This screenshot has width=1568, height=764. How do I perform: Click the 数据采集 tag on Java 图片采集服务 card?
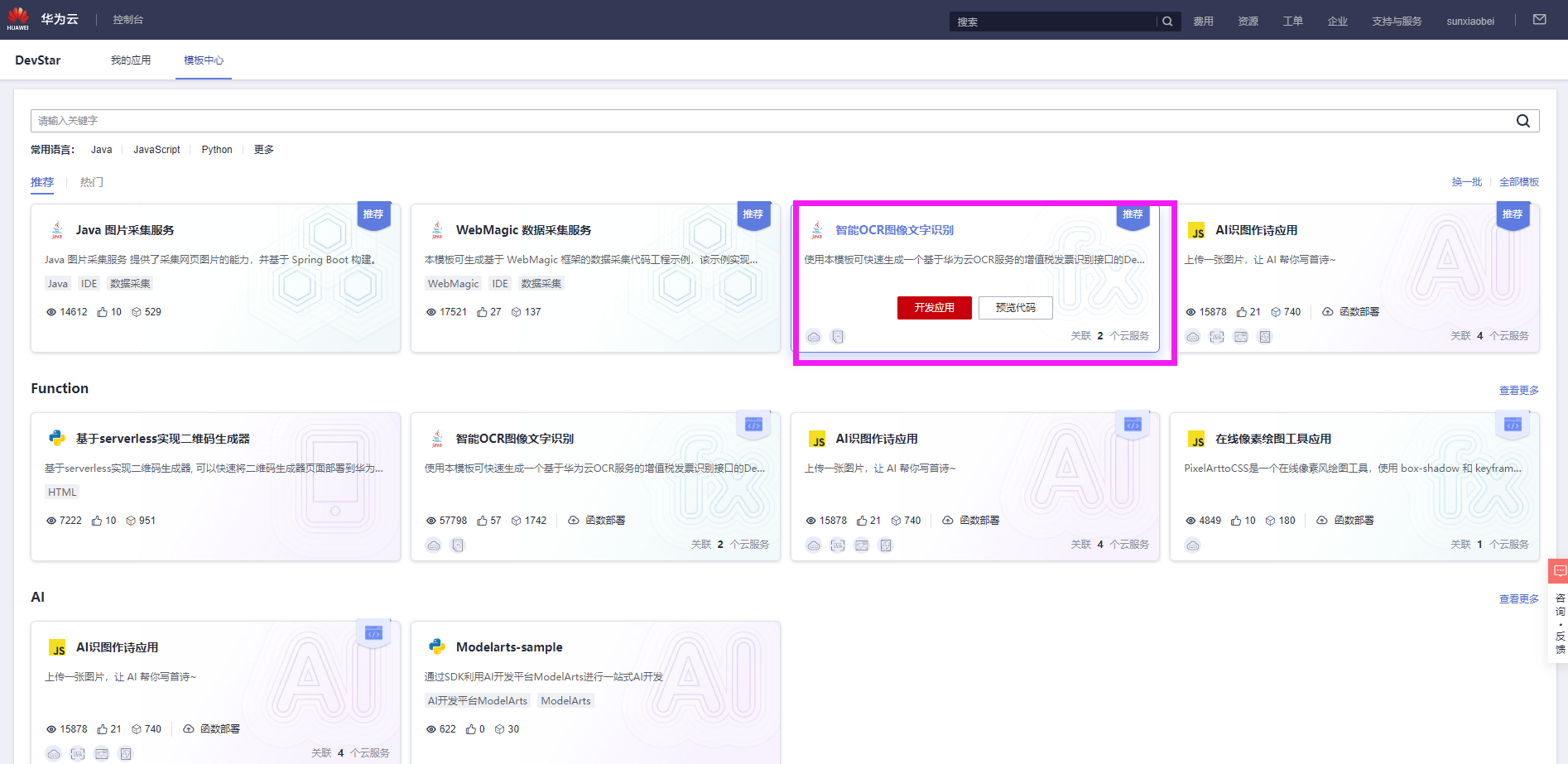point(130,284)
